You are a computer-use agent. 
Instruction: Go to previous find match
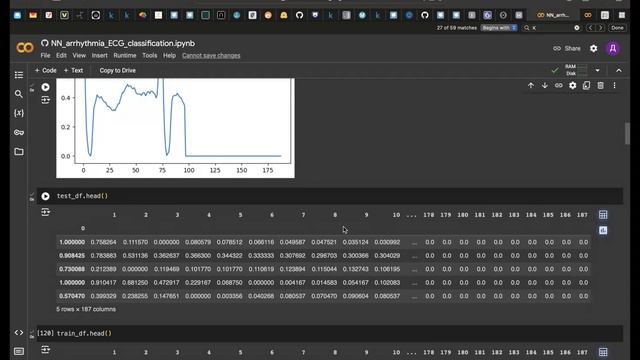click(x=590, y=28)
